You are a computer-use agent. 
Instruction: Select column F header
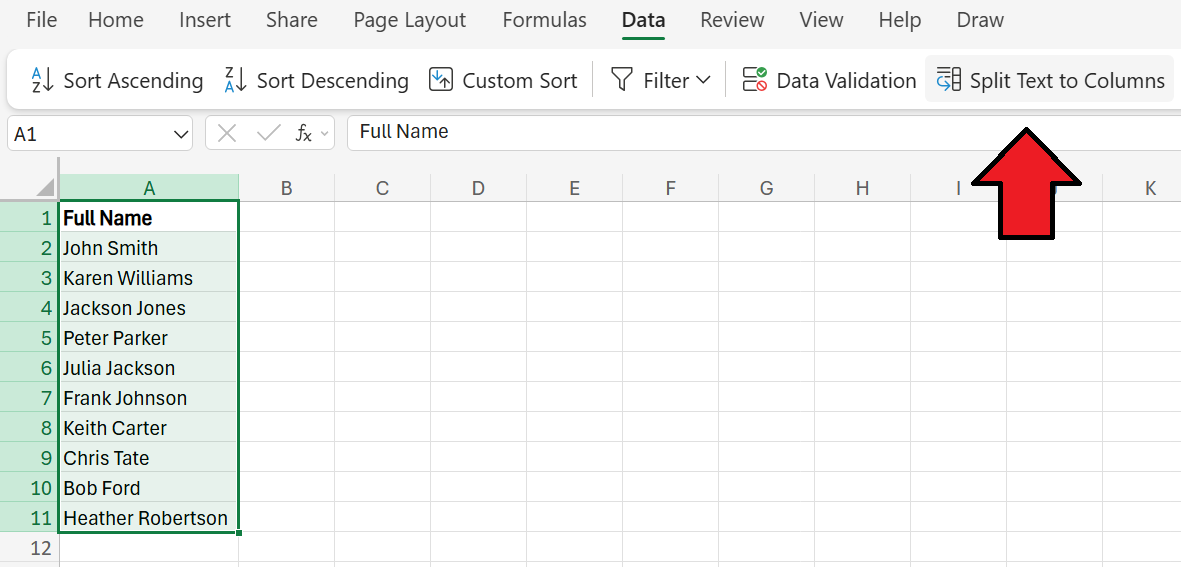pos(670,188)
